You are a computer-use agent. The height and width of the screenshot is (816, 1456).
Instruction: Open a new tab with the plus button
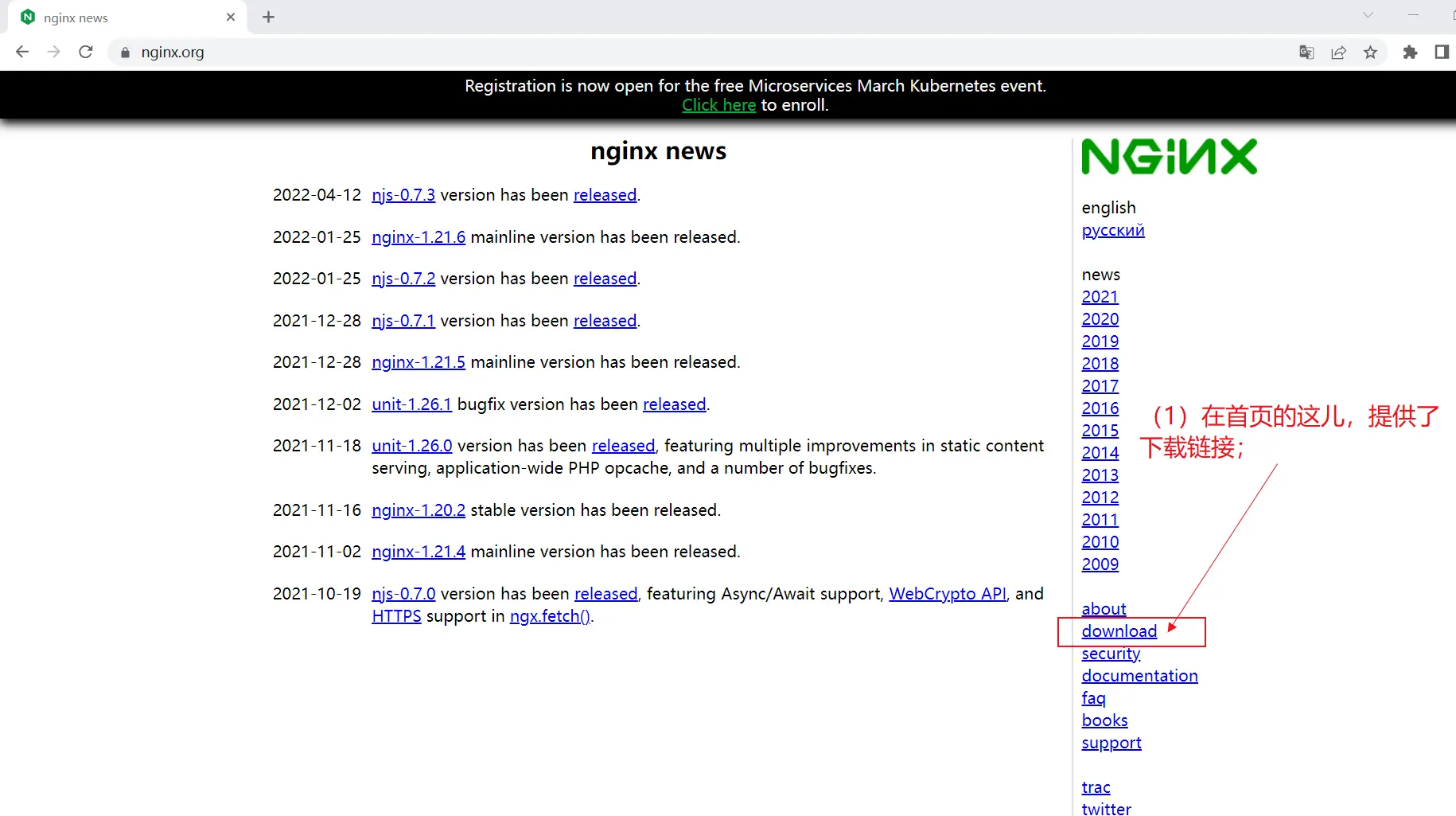coord(268,17)
